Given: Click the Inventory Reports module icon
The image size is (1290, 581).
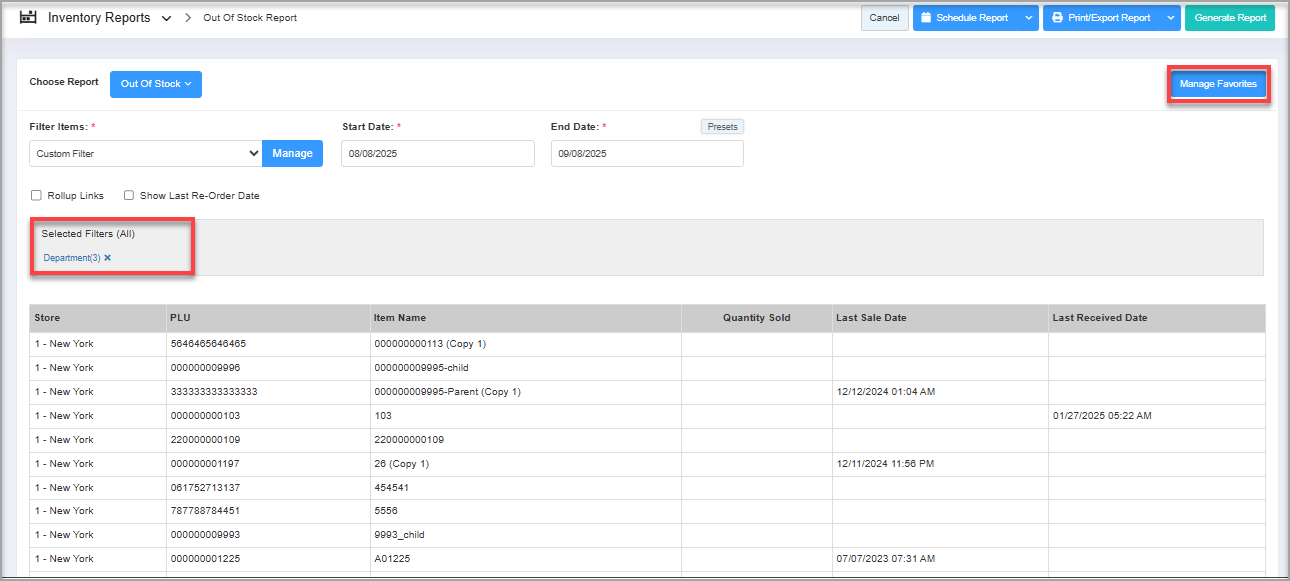Looking at the screenshot, I should click(x=28, y=18).
